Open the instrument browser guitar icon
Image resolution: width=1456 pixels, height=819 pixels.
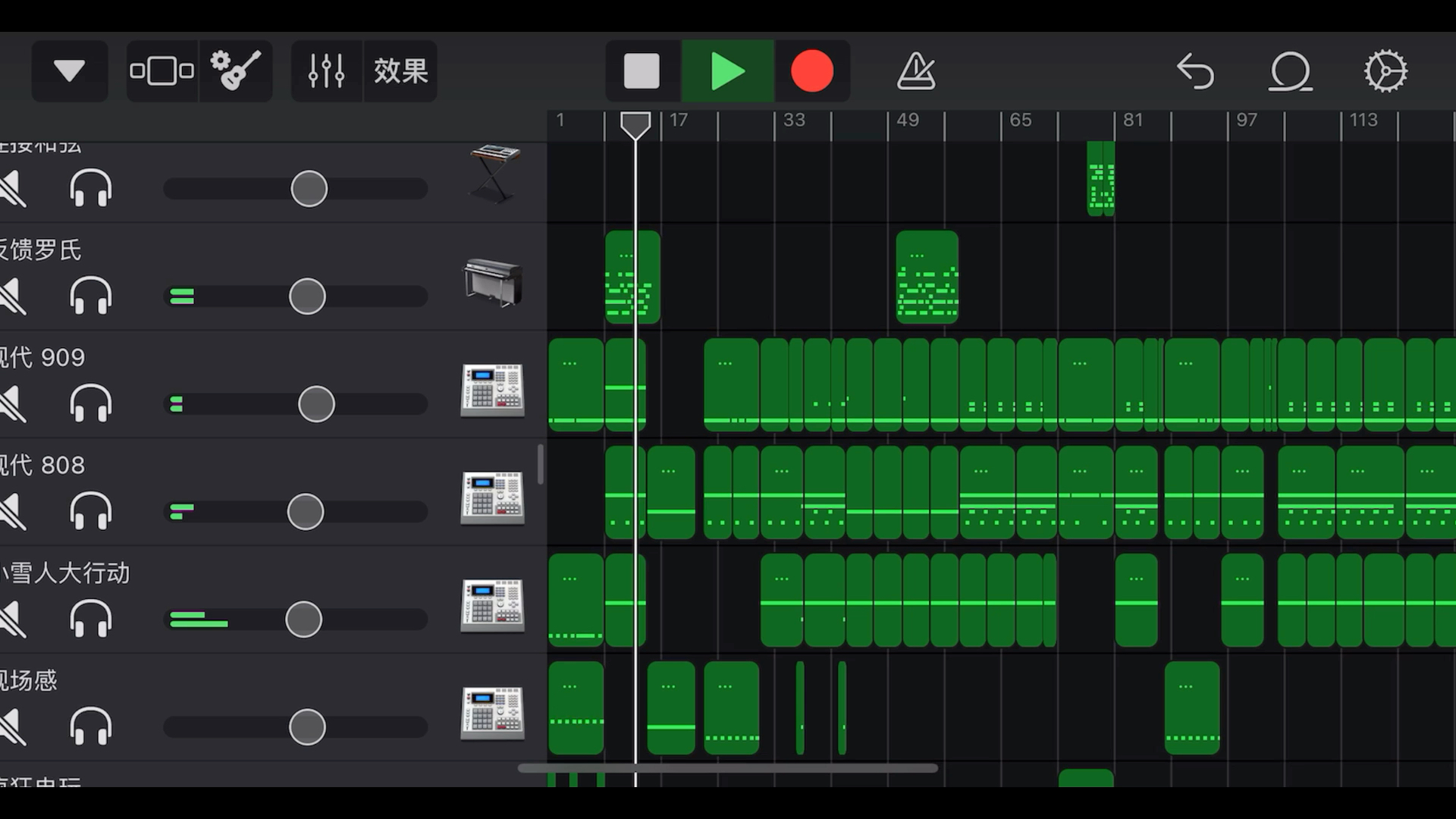[236, 71]
